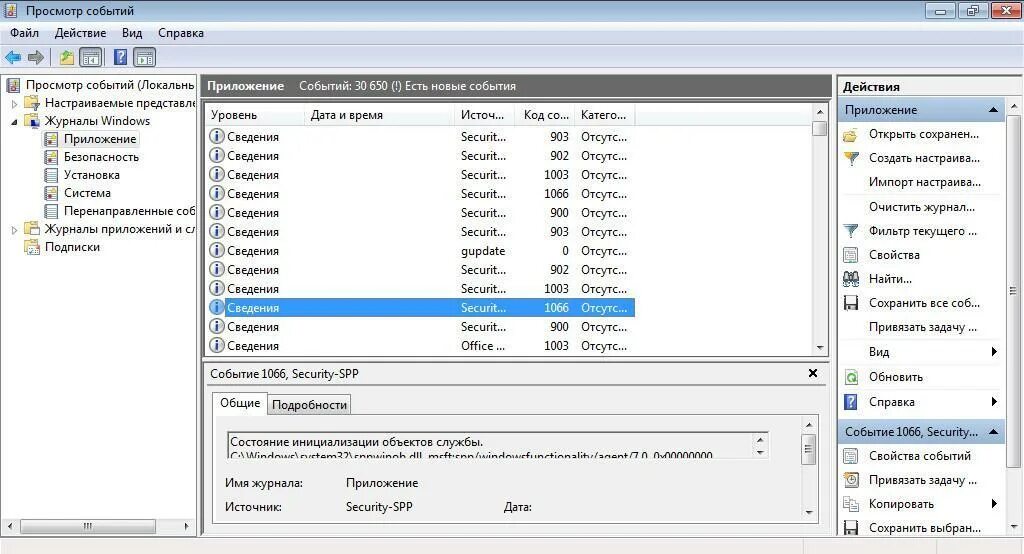Collapse the Приложение actions section
Screen dimensions: 1024x554
point(993,110)
